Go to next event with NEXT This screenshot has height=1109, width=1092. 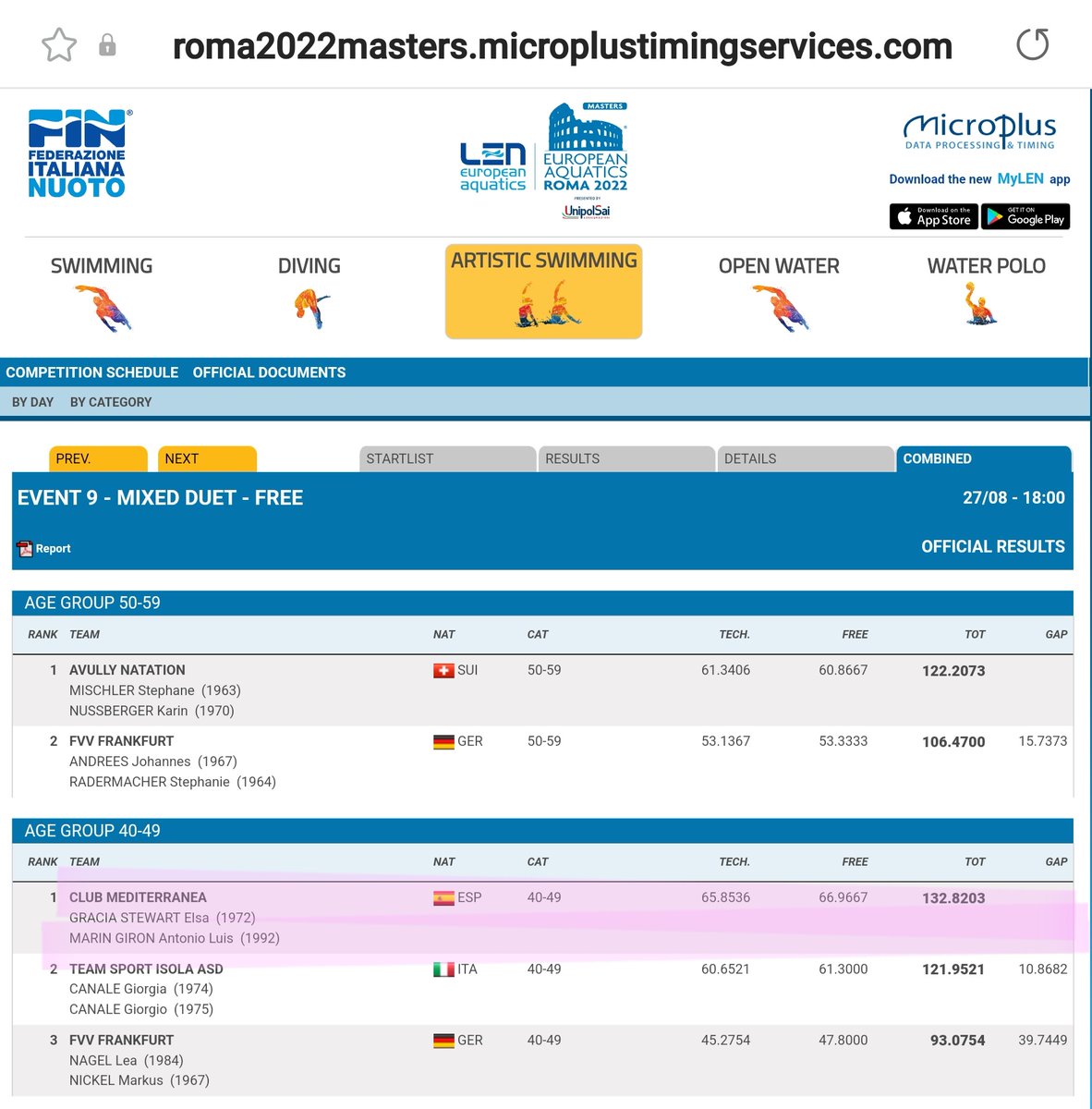207,458
